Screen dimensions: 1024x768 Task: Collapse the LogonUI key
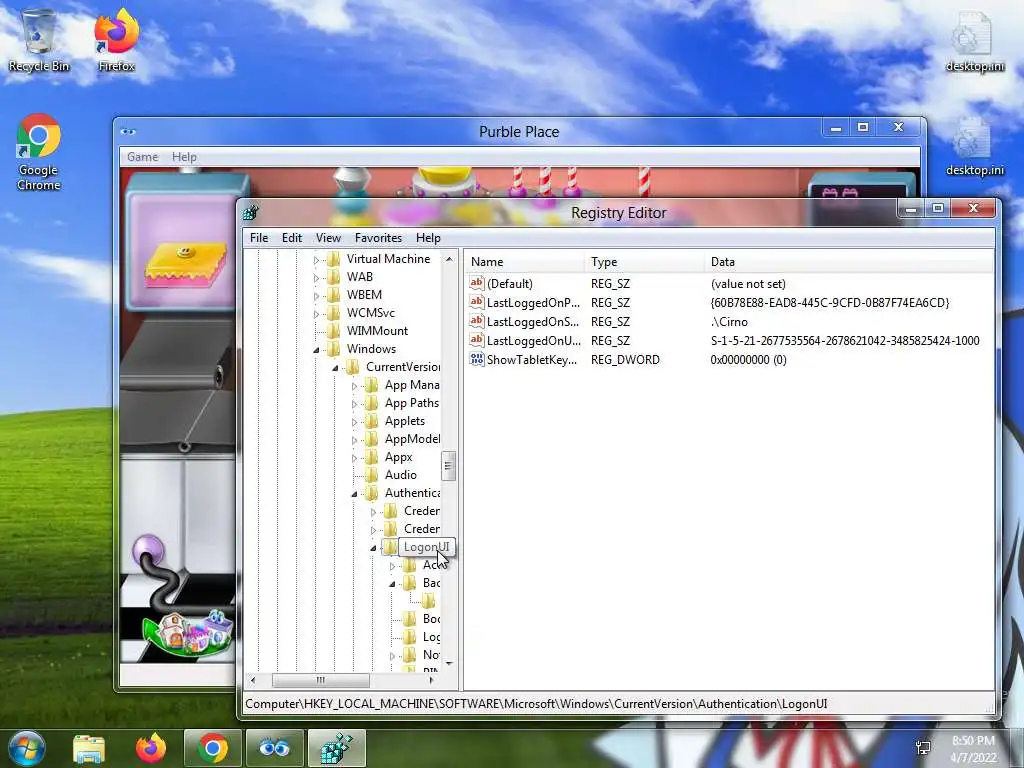pos(373,549)
